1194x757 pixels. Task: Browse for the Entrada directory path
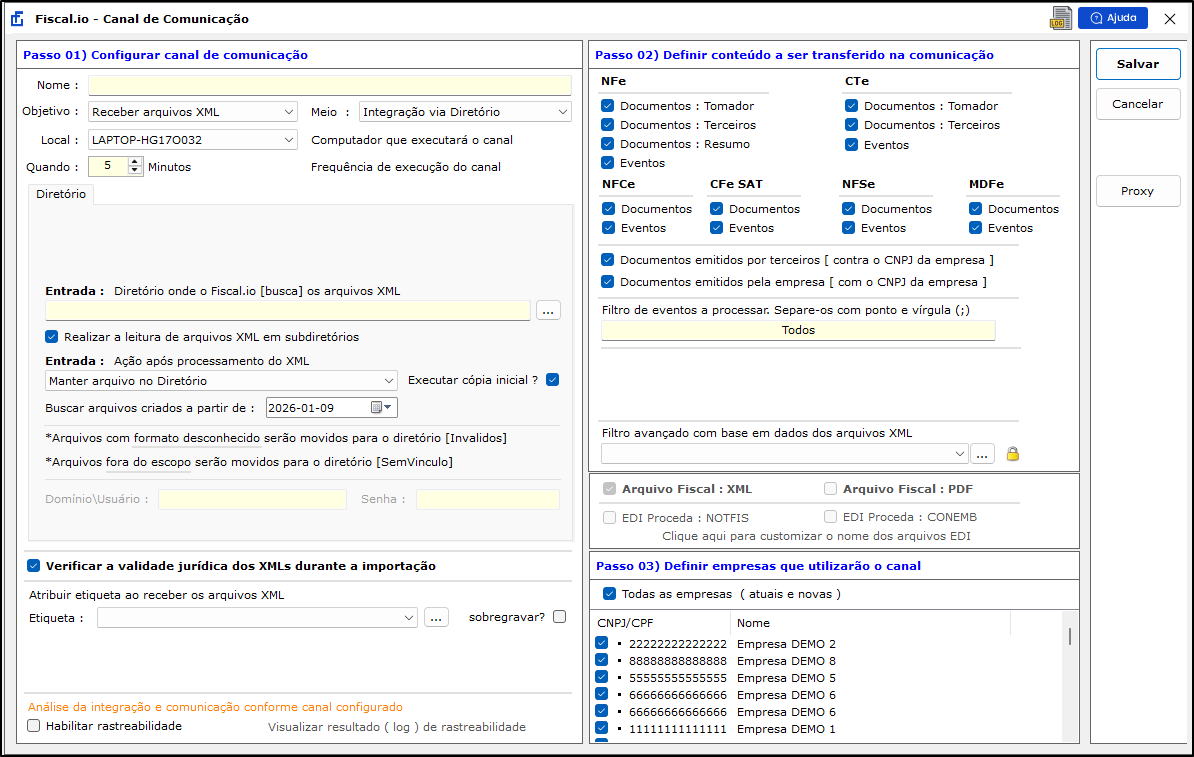pyautogui.click(x=548, y=310)
